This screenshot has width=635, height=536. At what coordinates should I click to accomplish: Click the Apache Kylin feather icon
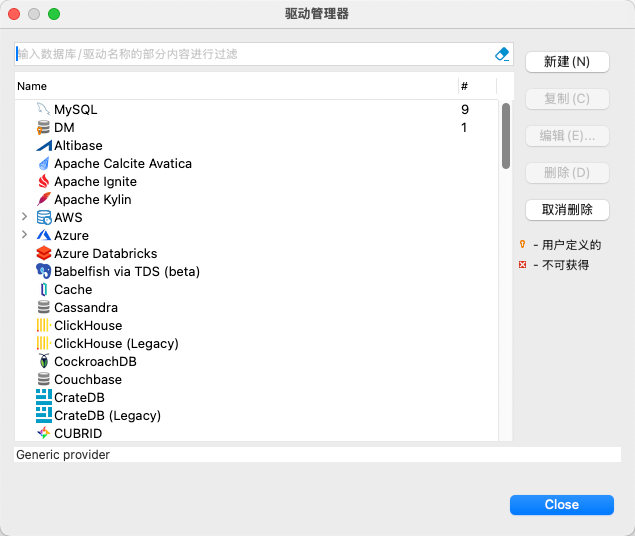[43, 199]
